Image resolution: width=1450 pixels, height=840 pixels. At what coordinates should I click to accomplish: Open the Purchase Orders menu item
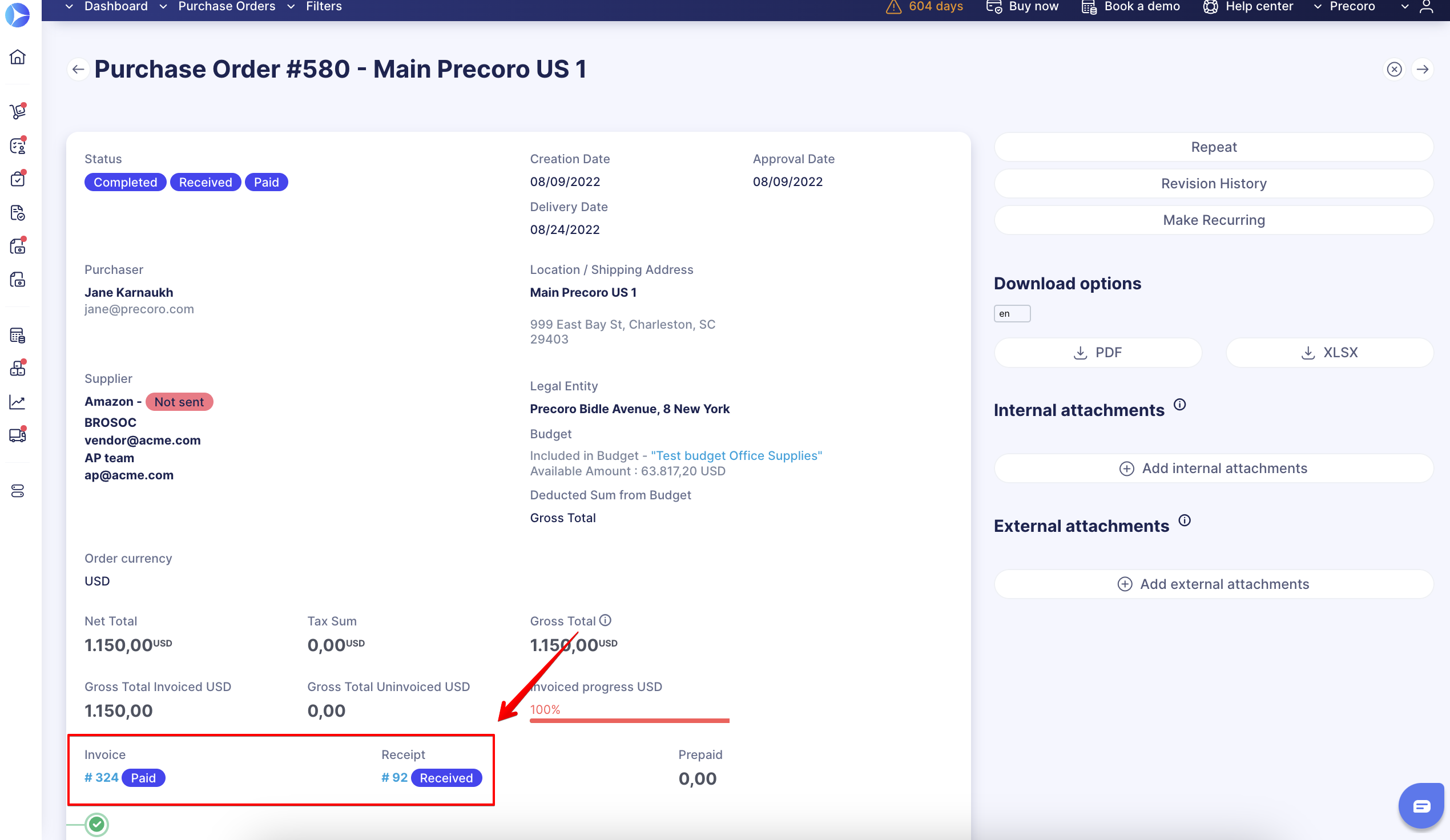point(227,6)
